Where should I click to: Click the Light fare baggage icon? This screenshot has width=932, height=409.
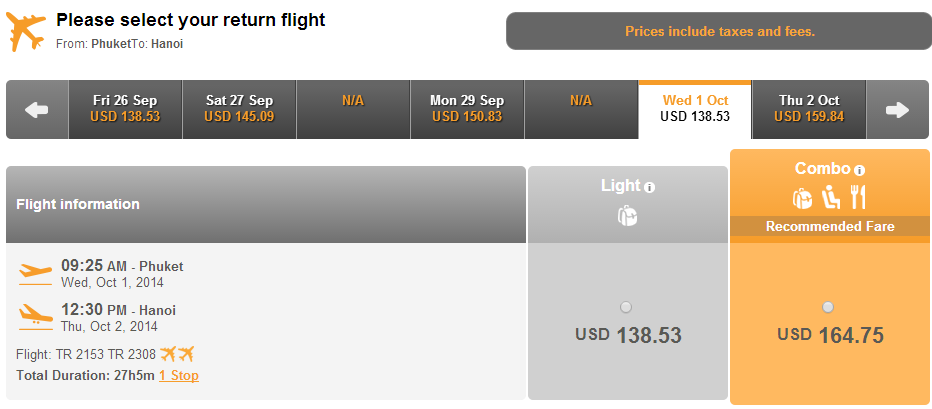pos(627,215)
